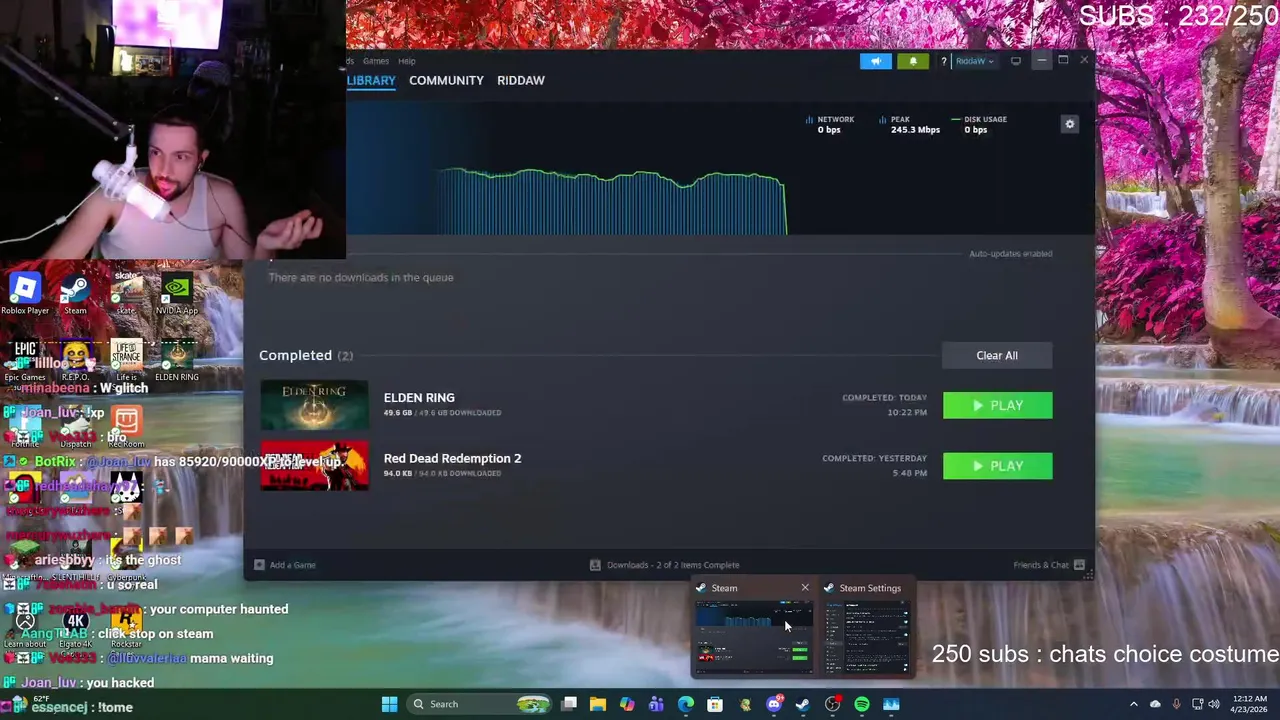This screenshot has height=720, width=1280.
Task: Open Steam notifications bell
Action: coord(912,61)
